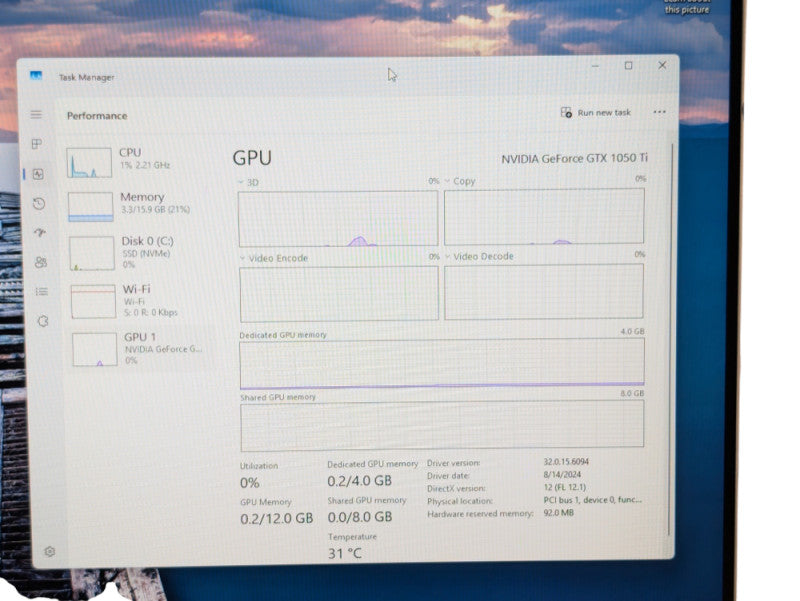The image size is (800, 601).
Task: Open the Startup apps icon
Action: 40,233
